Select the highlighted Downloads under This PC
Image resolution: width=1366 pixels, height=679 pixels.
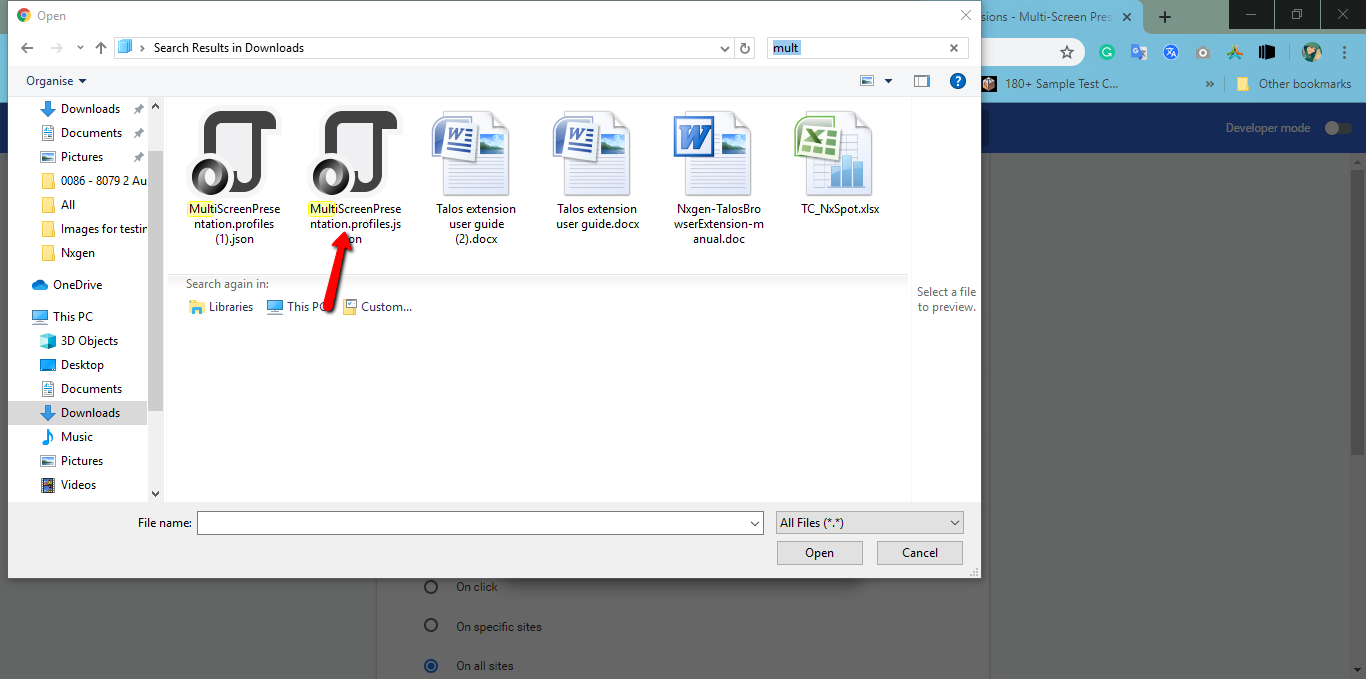click(x=78, y=413)
